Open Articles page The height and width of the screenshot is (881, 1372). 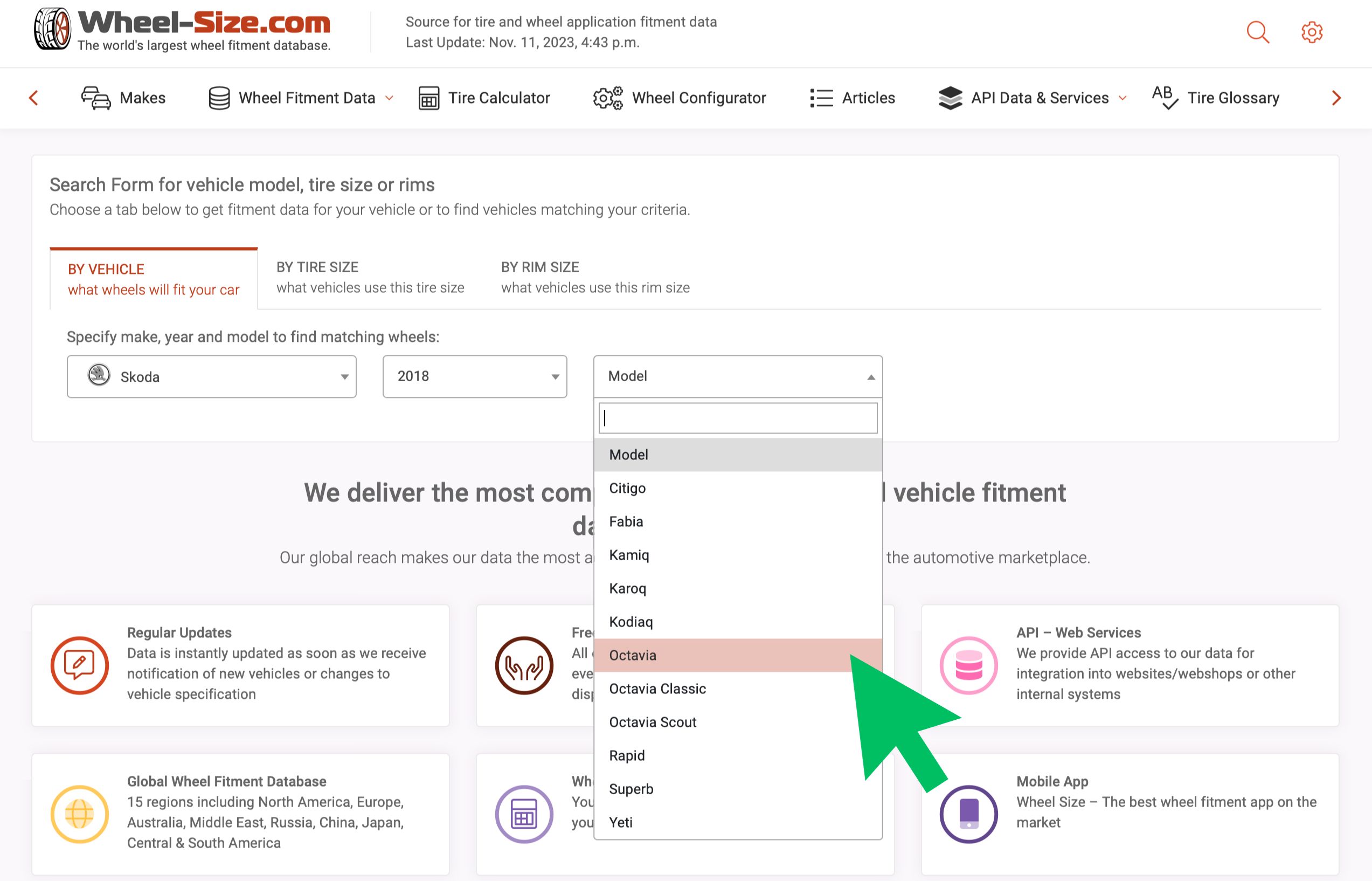tap(868, 98)
